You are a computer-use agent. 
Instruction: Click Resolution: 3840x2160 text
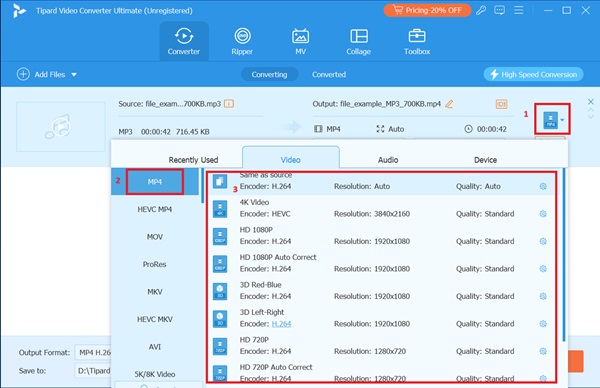[x=372, y=214]
